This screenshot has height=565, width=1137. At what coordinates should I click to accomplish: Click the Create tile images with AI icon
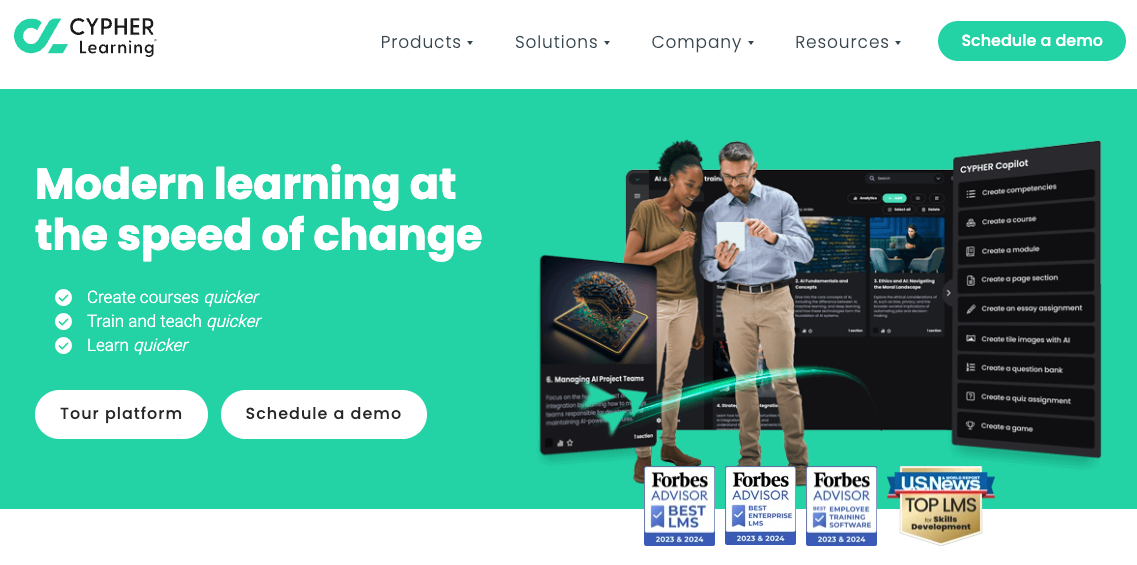click(971, 339)
